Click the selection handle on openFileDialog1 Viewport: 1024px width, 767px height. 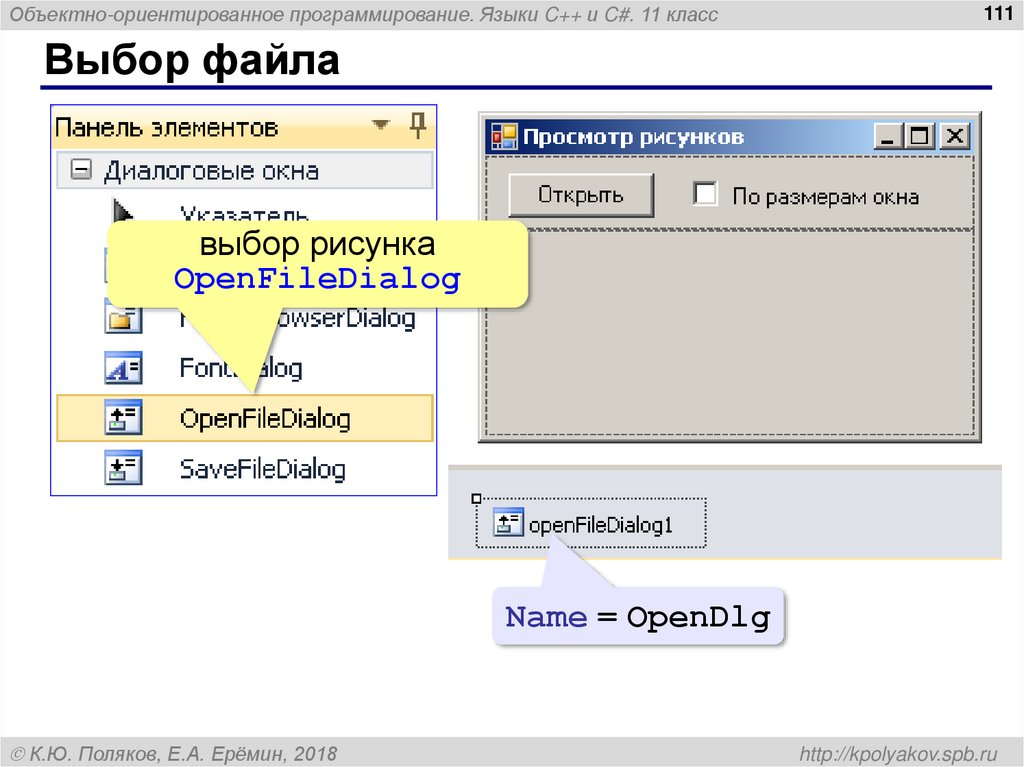476,498
